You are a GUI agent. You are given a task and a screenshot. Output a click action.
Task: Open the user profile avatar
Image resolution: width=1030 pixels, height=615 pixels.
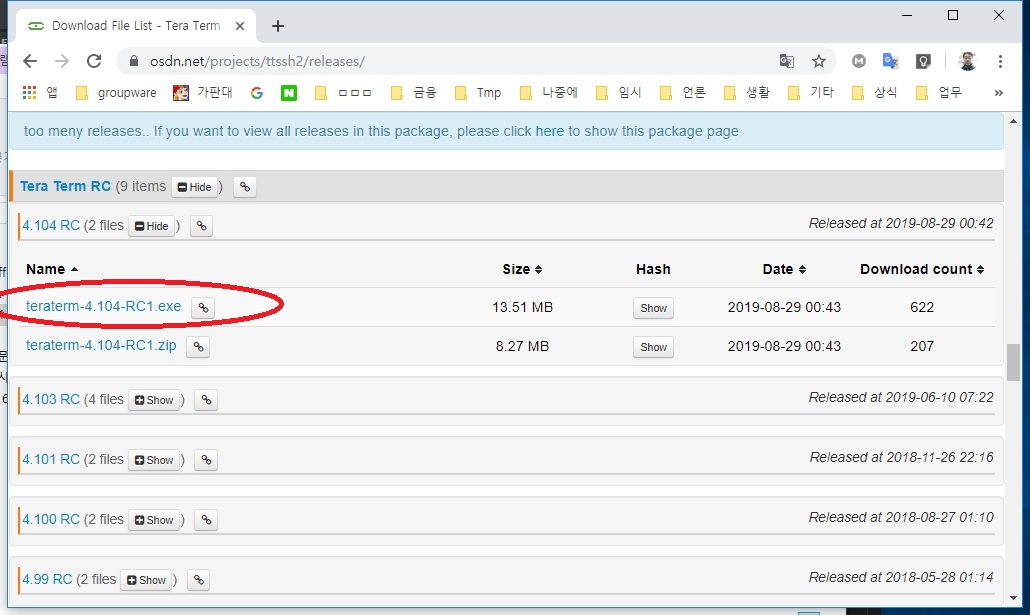click(x=967, y=61)
